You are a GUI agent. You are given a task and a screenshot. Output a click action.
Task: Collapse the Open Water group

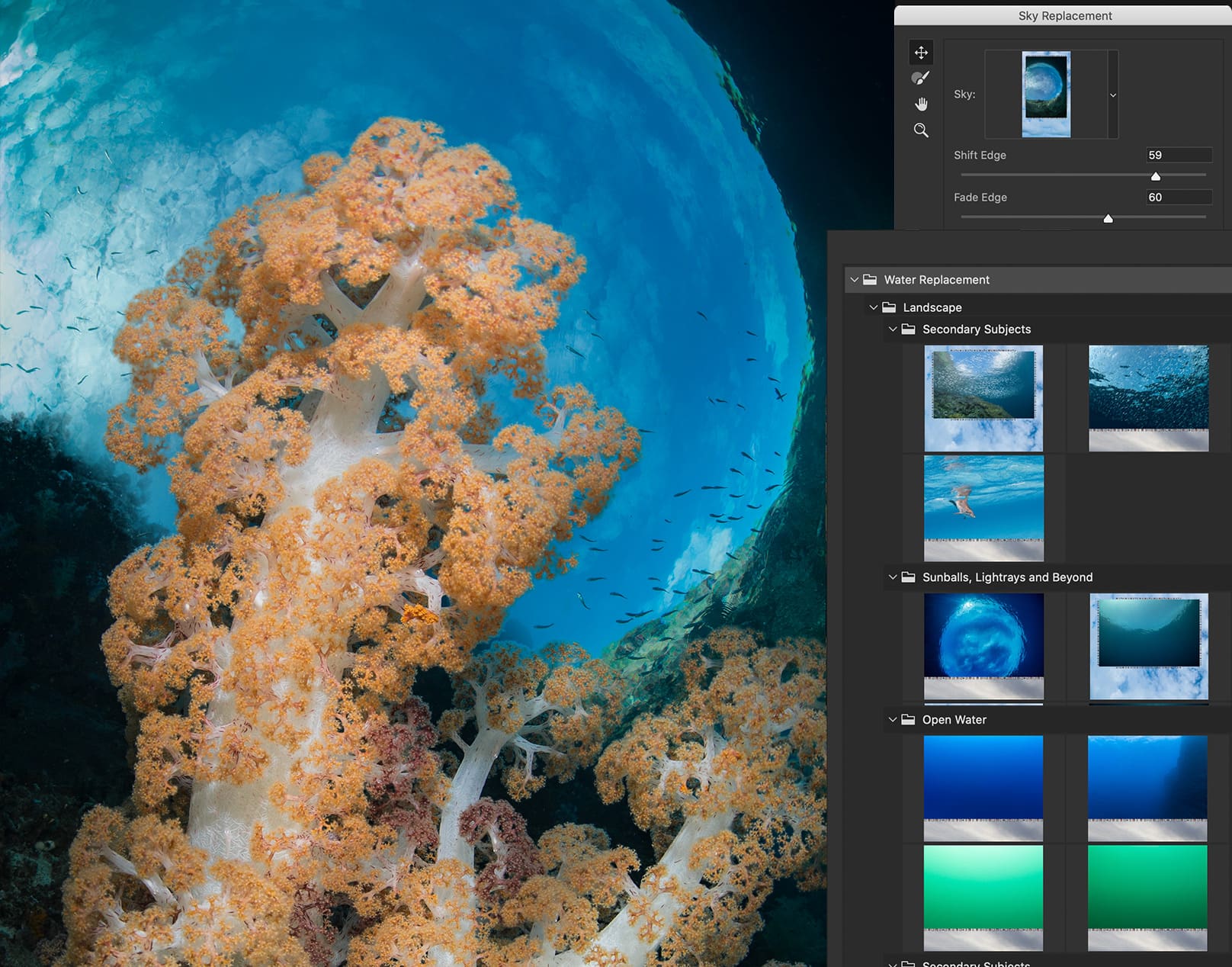pyautogui.click(x=893, y=719)
